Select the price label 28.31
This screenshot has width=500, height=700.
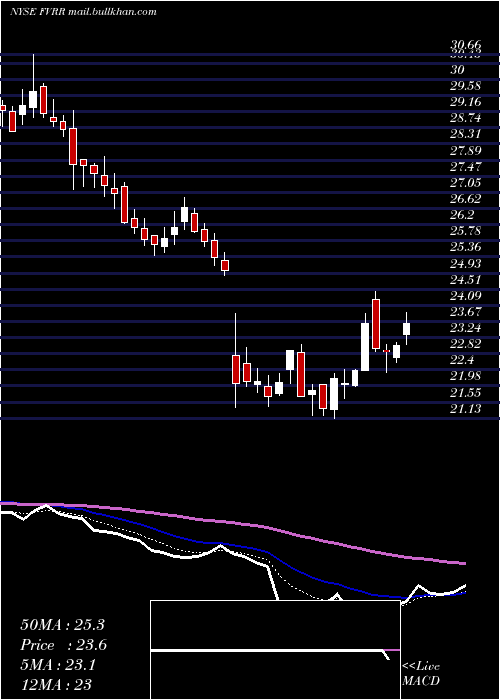[x=466, y=134]
